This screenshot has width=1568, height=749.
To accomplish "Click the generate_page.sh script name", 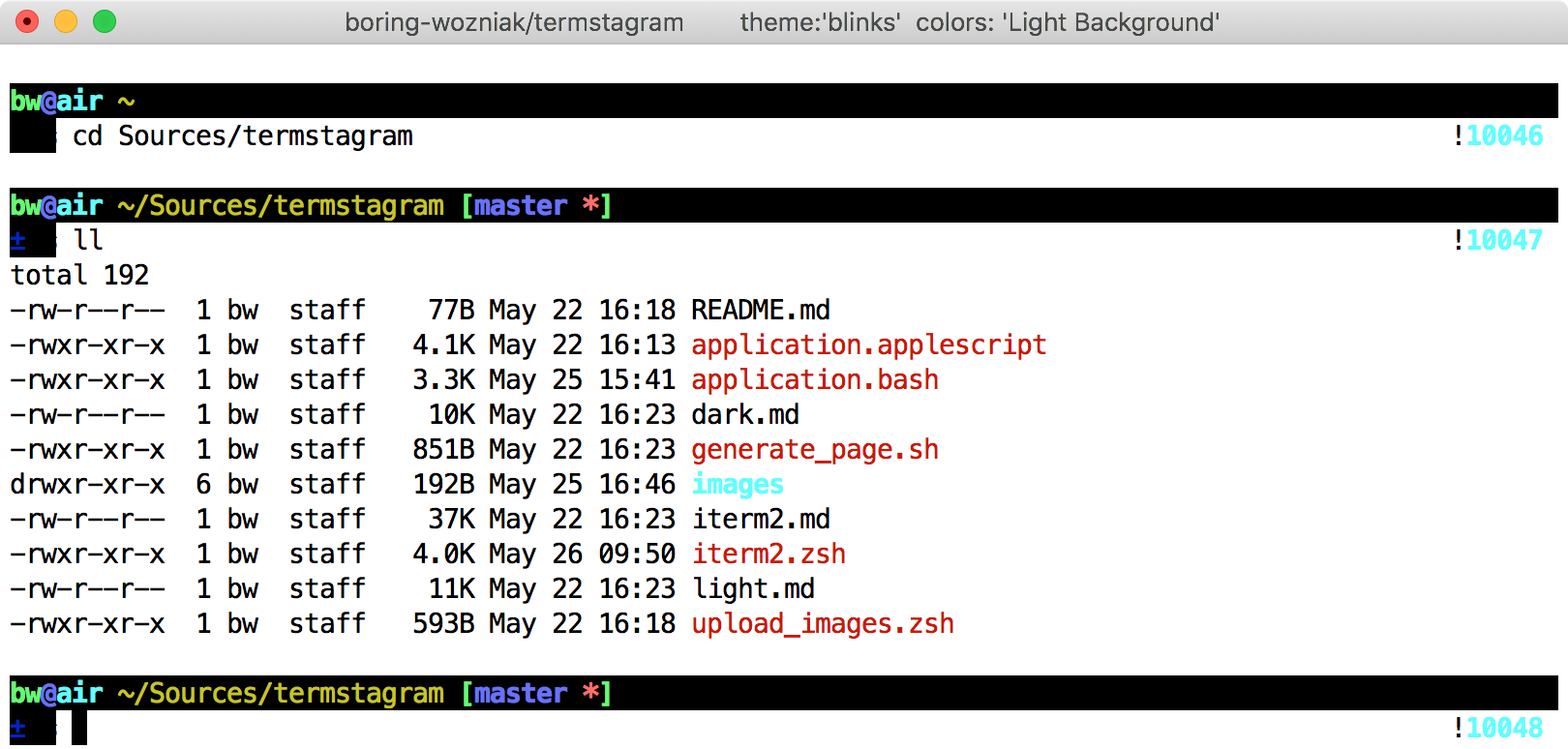I will tap(814, 449).
